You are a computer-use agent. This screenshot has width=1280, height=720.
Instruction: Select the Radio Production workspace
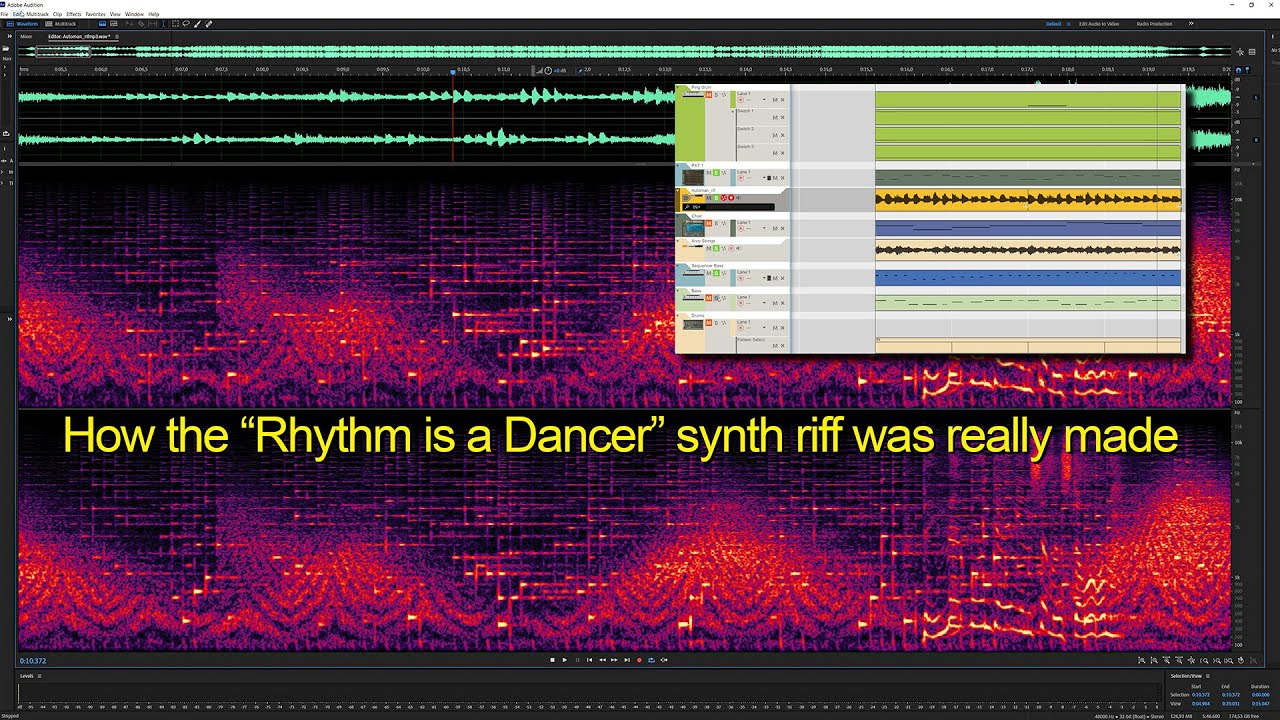pos(1154,24)
